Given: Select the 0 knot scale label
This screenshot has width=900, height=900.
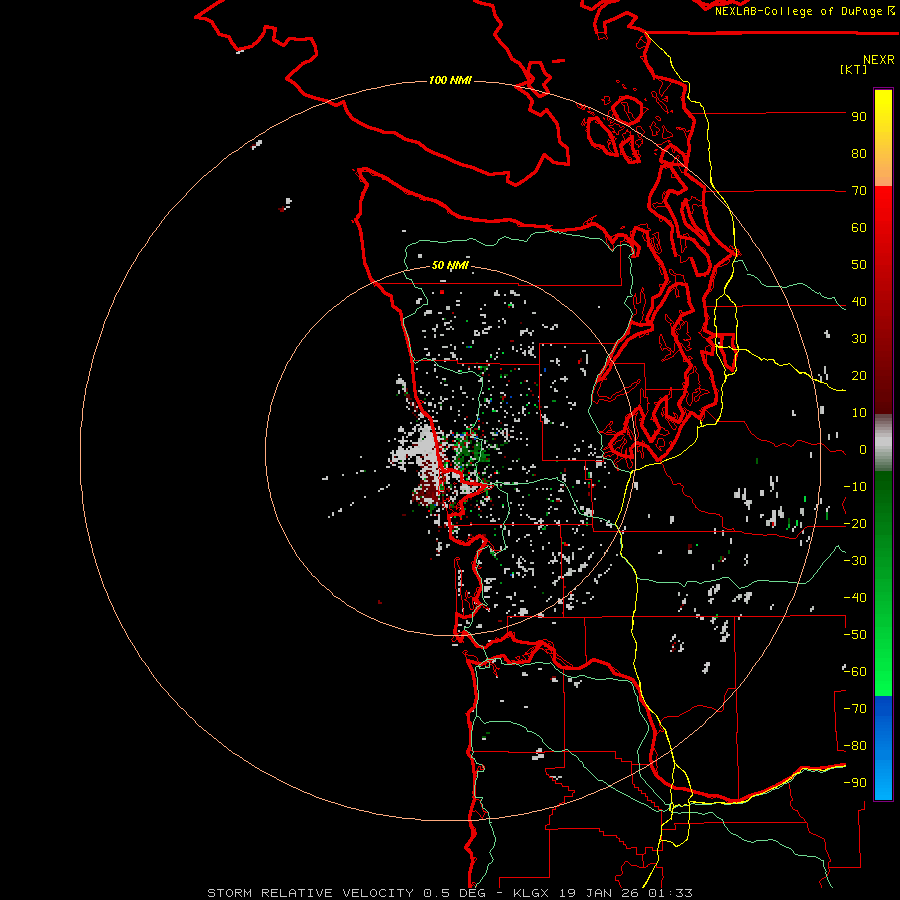Looking at the screenshot, I should tap(863, 450).
